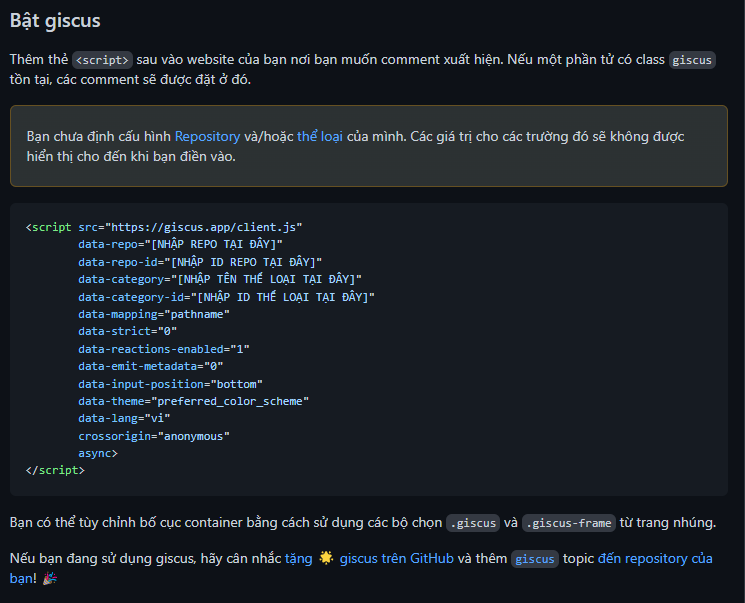Click the star emoji icon
The width and height of the screenshot is (745, 603).
(326, 558)
